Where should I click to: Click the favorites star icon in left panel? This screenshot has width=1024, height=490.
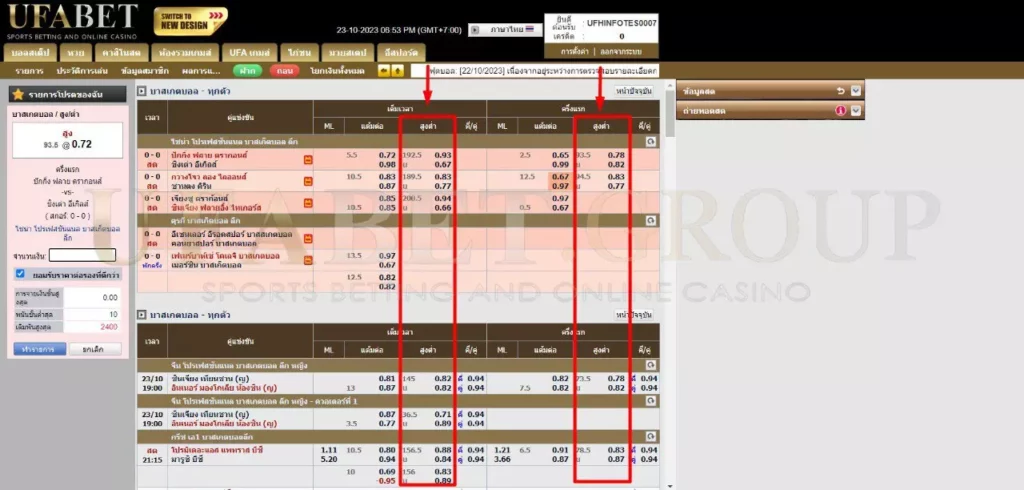(x=17, y=93)
